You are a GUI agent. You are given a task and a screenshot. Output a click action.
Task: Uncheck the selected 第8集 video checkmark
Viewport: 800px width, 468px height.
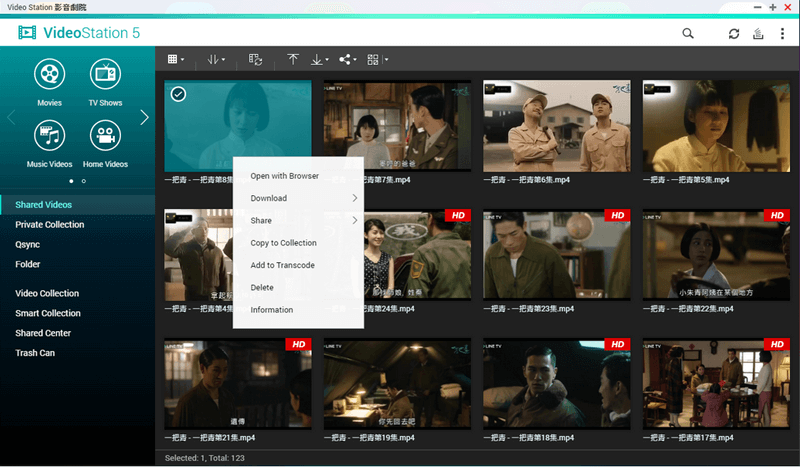tap(178, 94)
